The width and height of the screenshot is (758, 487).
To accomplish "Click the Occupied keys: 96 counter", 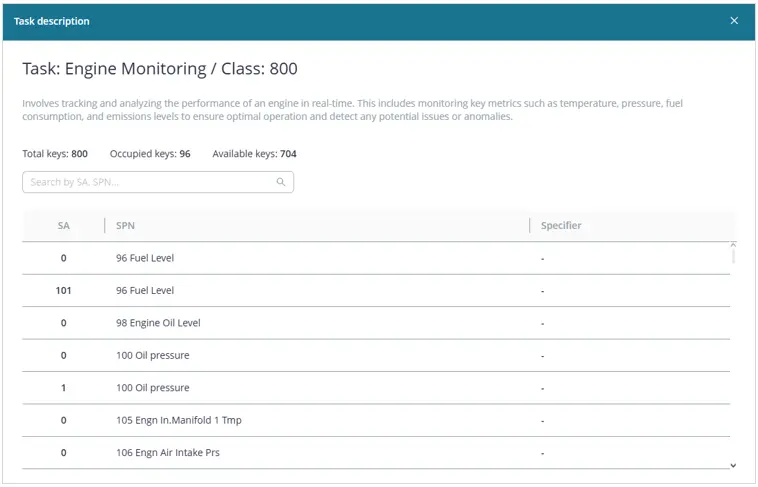I will 150,154.
